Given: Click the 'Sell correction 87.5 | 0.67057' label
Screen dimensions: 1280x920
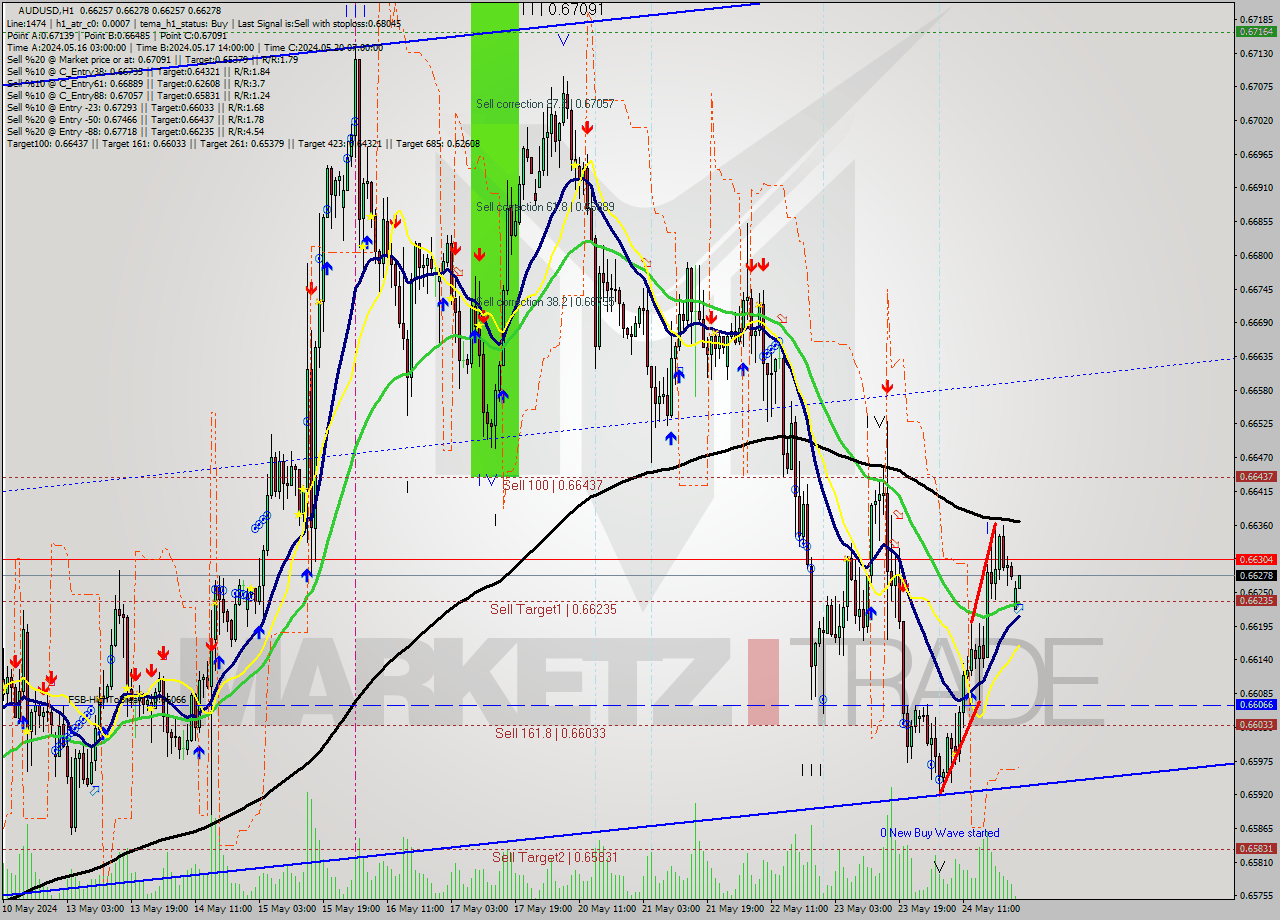Looking at the screenshot, I should click(545, 104).
